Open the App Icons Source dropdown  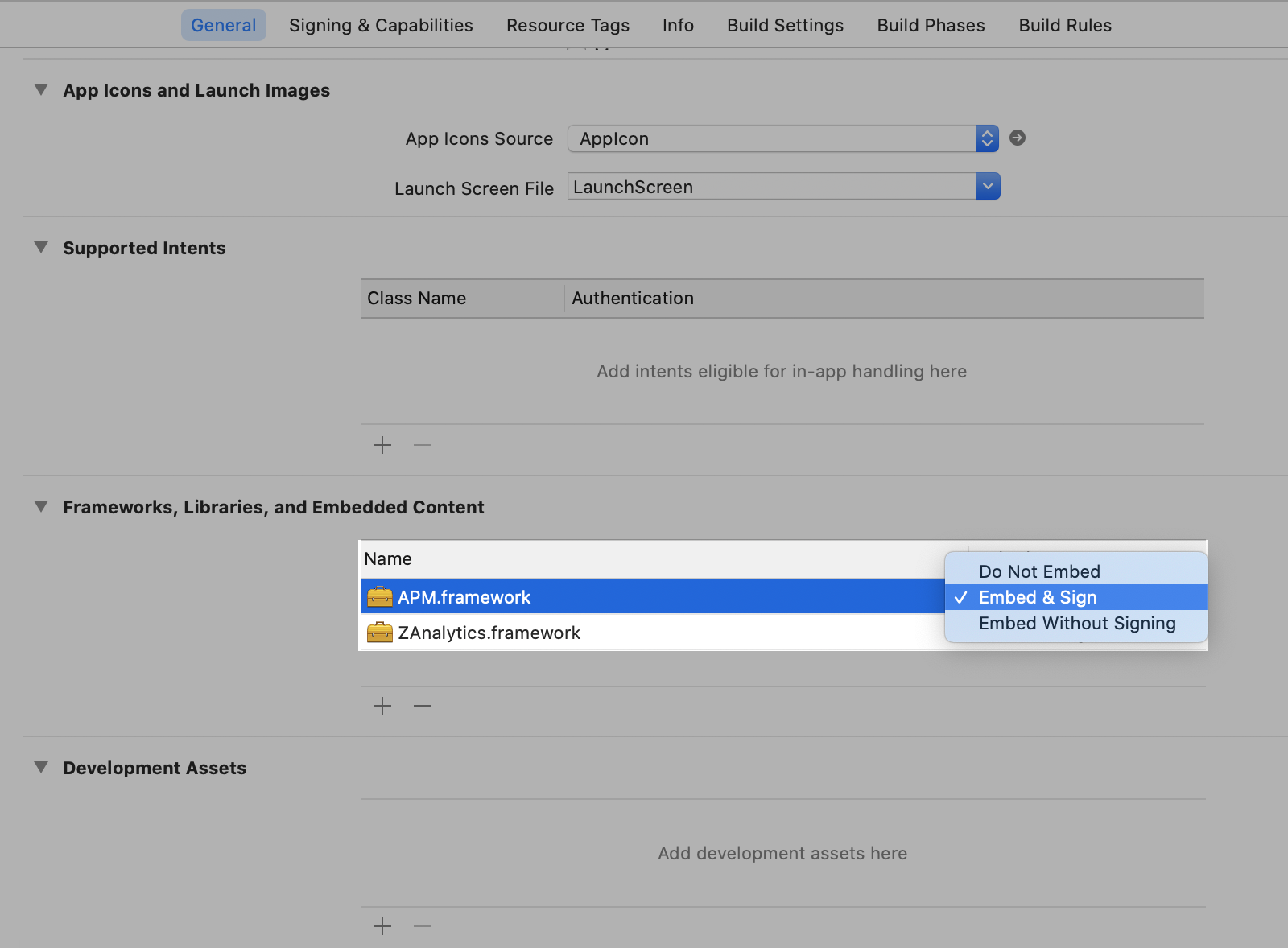click(x=987, y=138)
